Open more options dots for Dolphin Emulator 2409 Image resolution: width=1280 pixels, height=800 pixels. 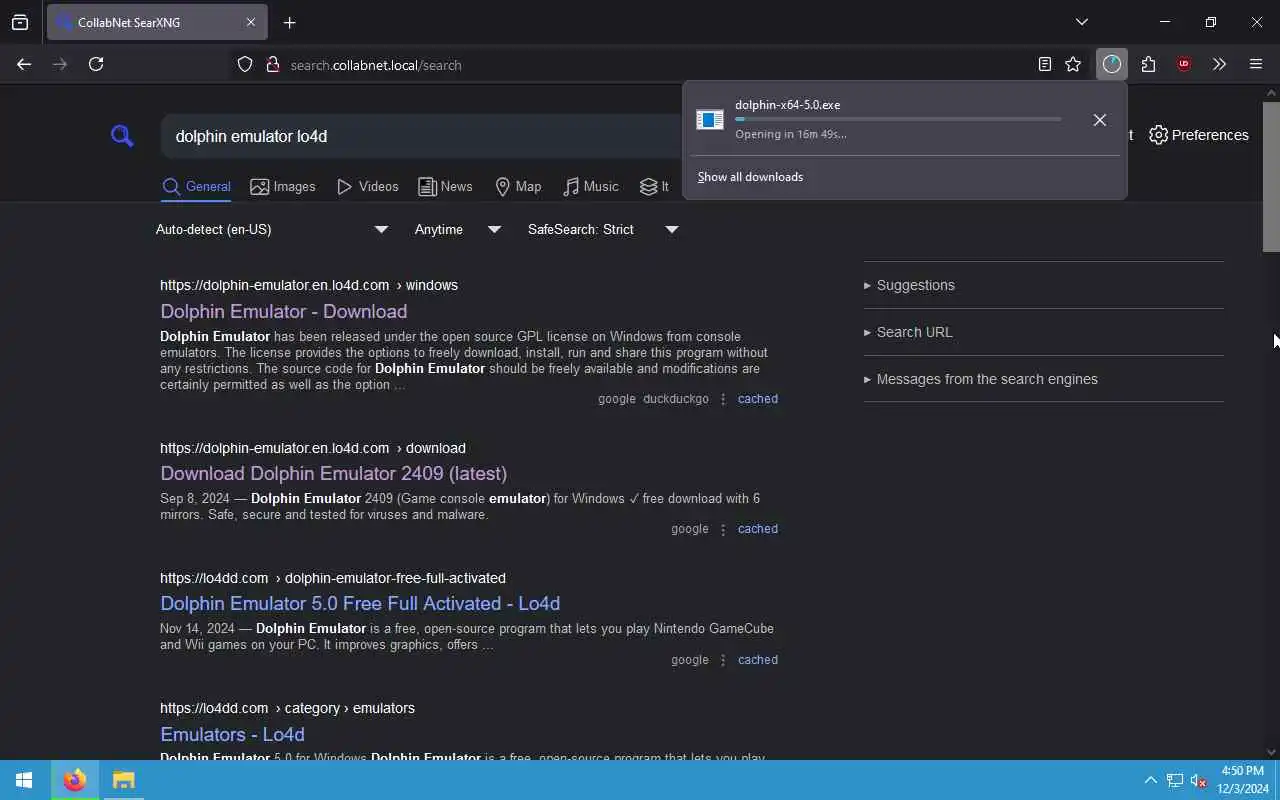coord(723,529)
